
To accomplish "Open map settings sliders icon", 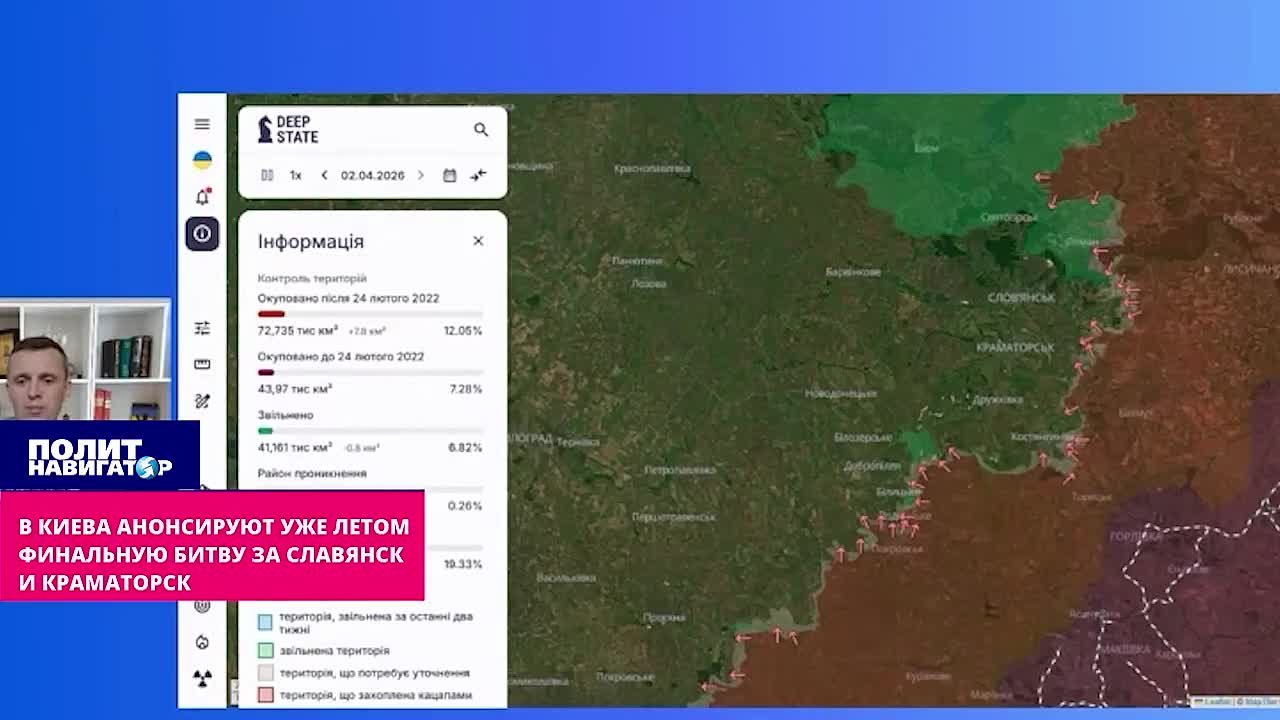I will click(202, 328).
